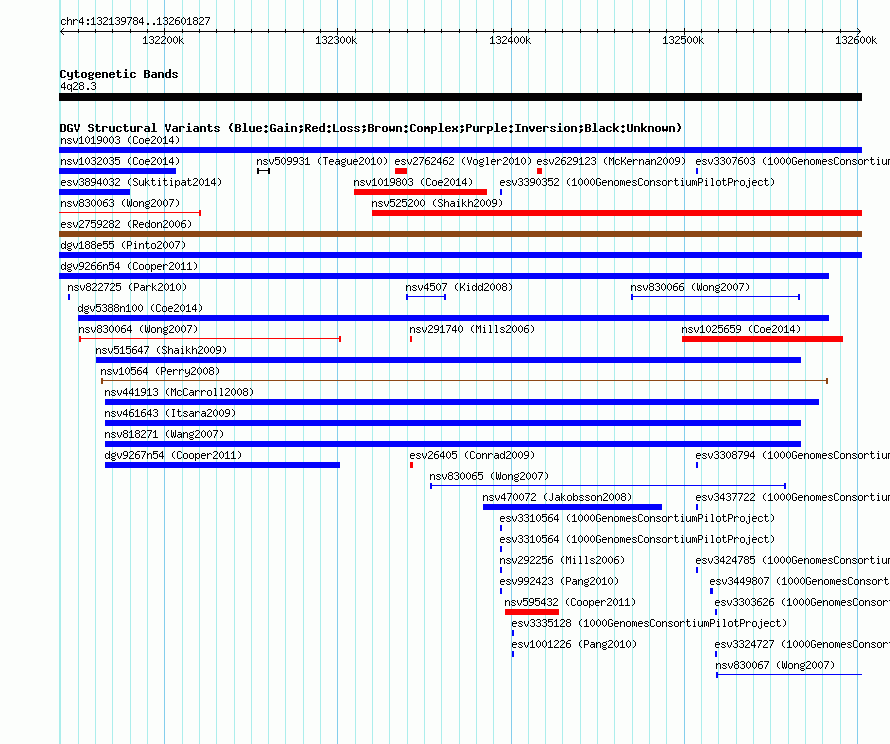Click nsv595432 (Cooper2011) label
890x744 pixels.
coord(570,602)
